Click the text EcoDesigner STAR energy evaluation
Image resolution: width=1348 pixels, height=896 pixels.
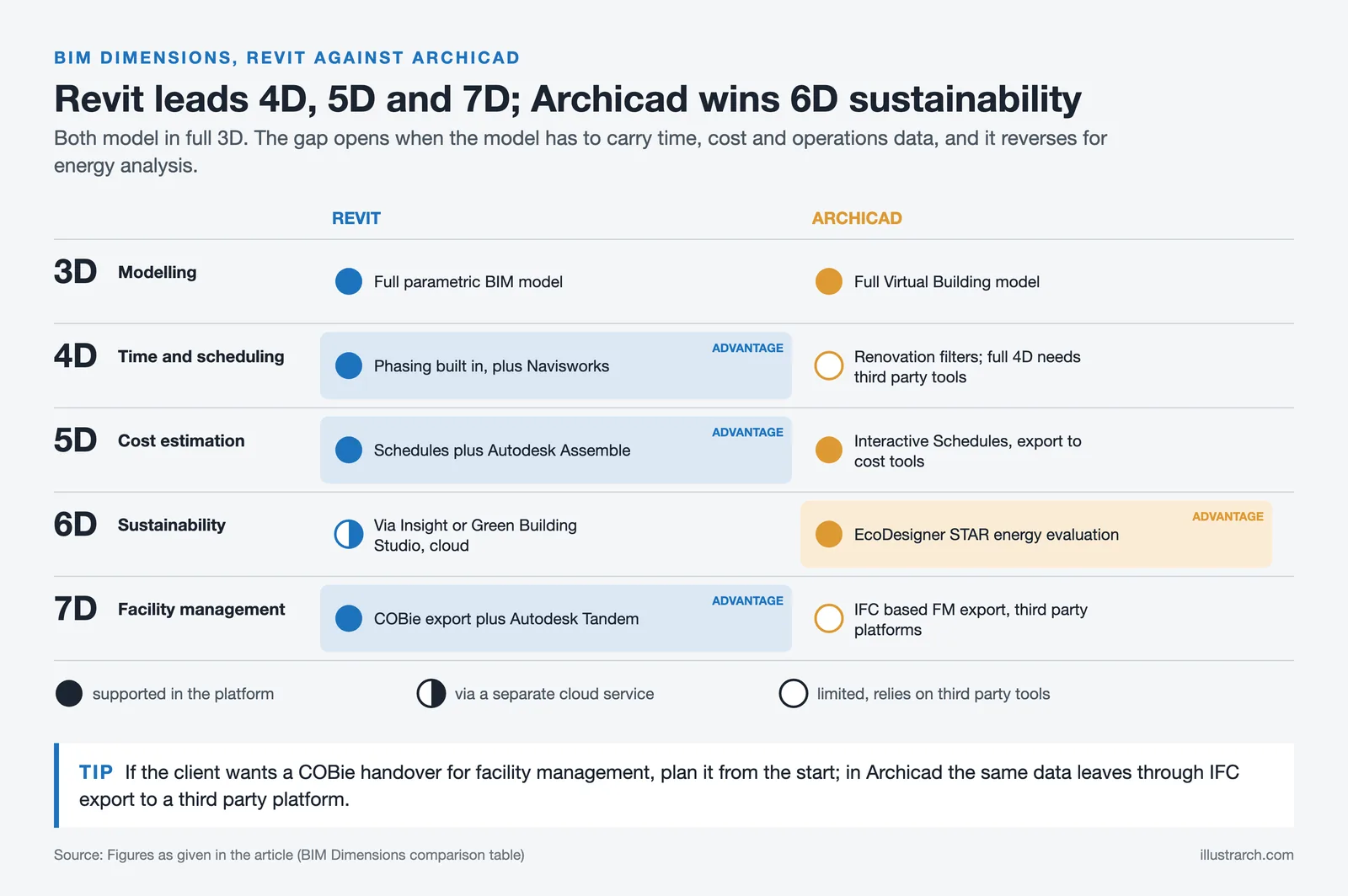tap(987, 535)
